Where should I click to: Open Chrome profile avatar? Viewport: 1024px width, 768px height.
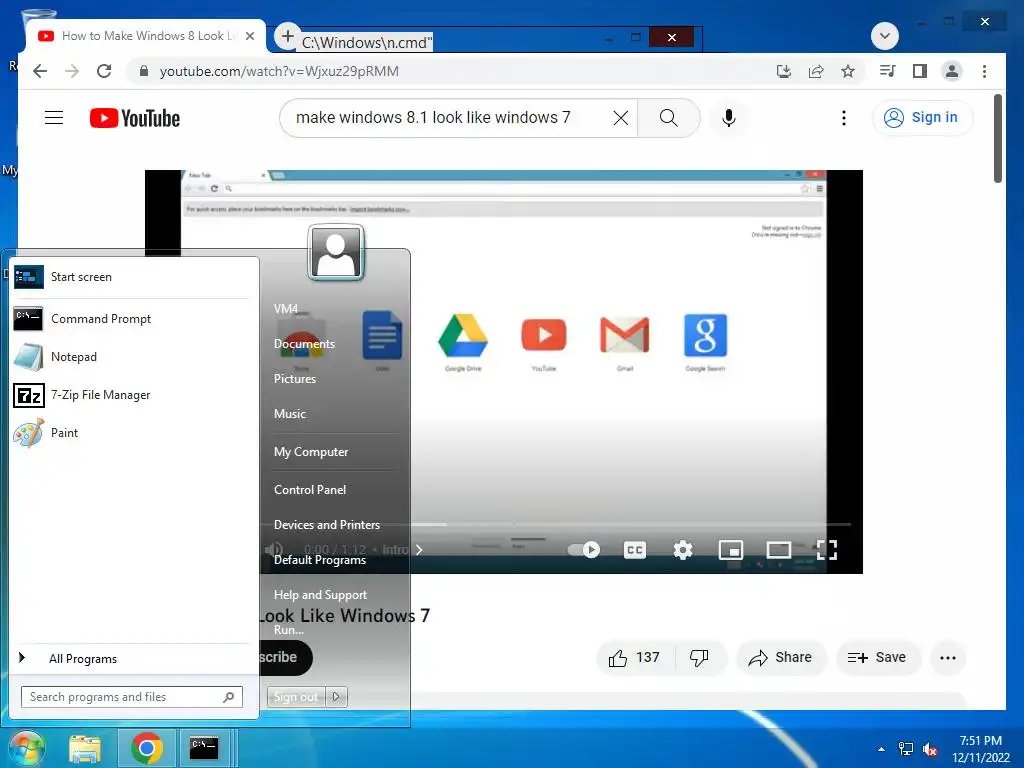click(x=952, y=71)
